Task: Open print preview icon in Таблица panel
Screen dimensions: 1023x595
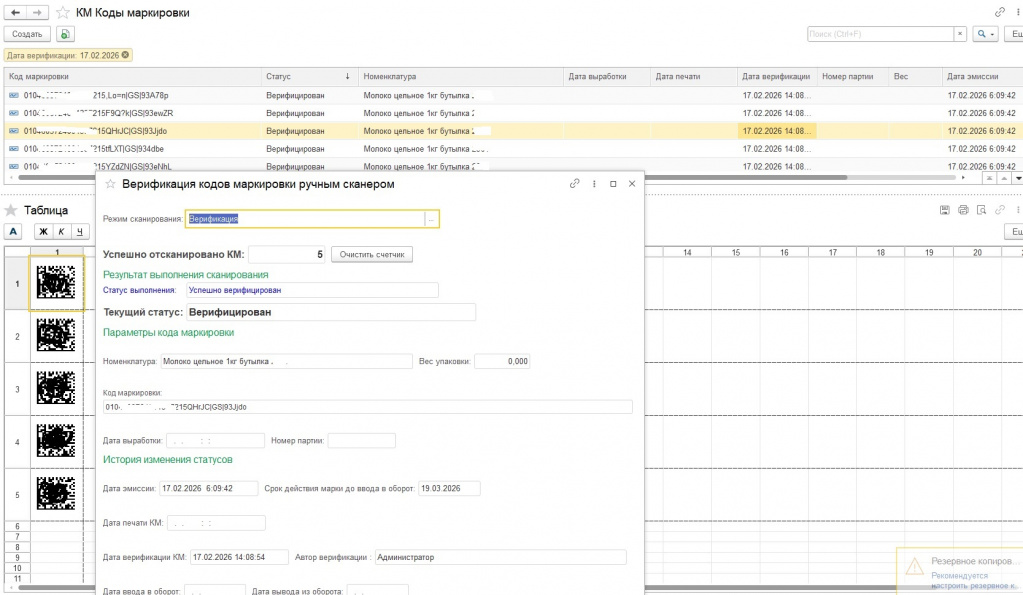Action: point(981,210)
